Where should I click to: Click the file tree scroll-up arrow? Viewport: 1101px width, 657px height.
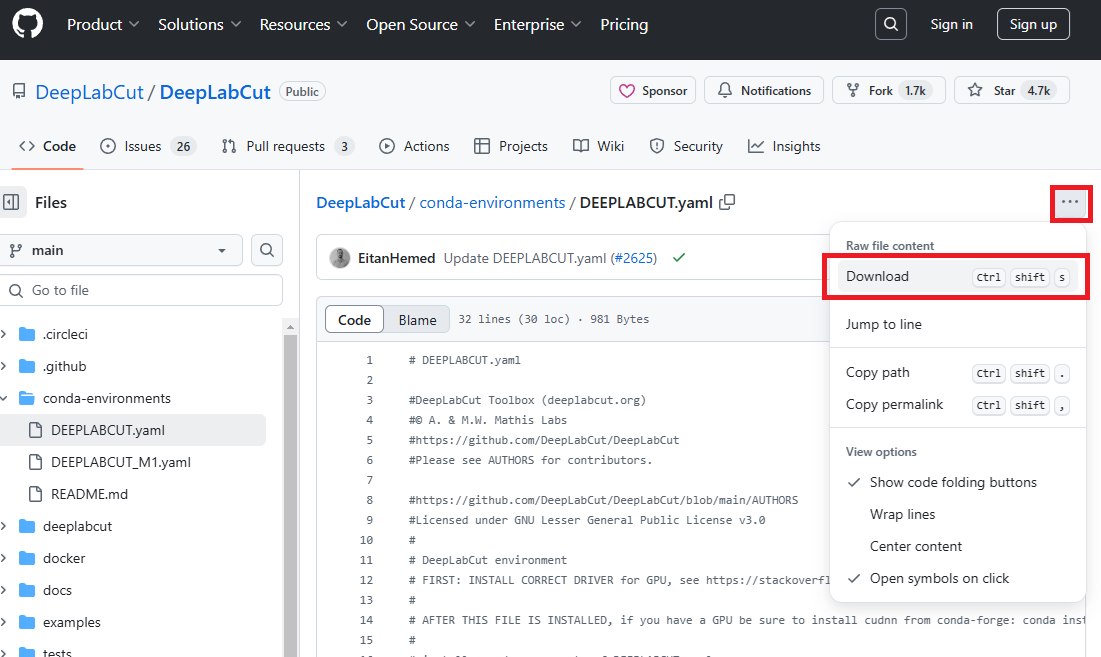pos(290,327)
